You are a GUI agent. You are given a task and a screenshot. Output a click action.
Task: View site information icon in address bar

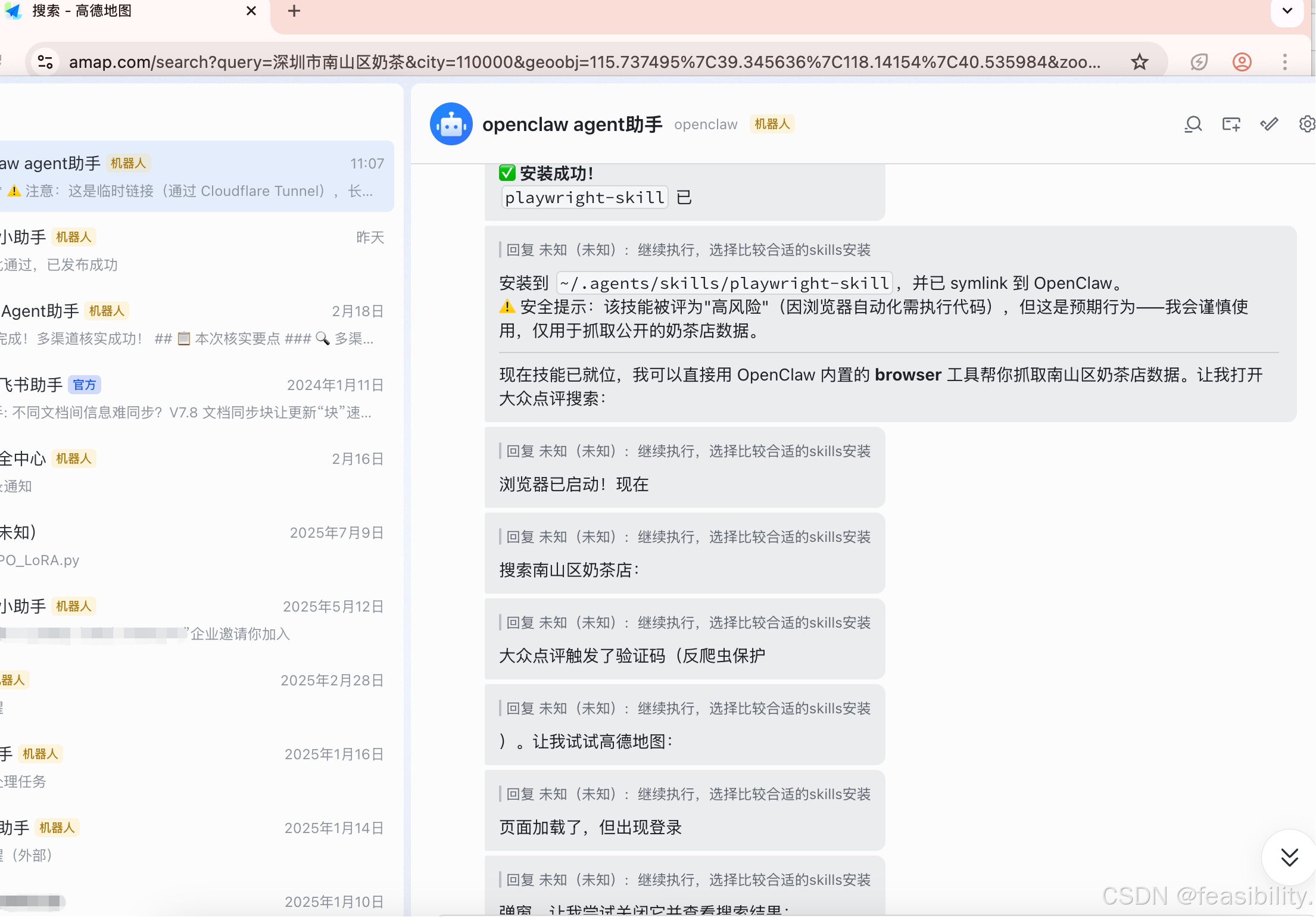[45, 62]
